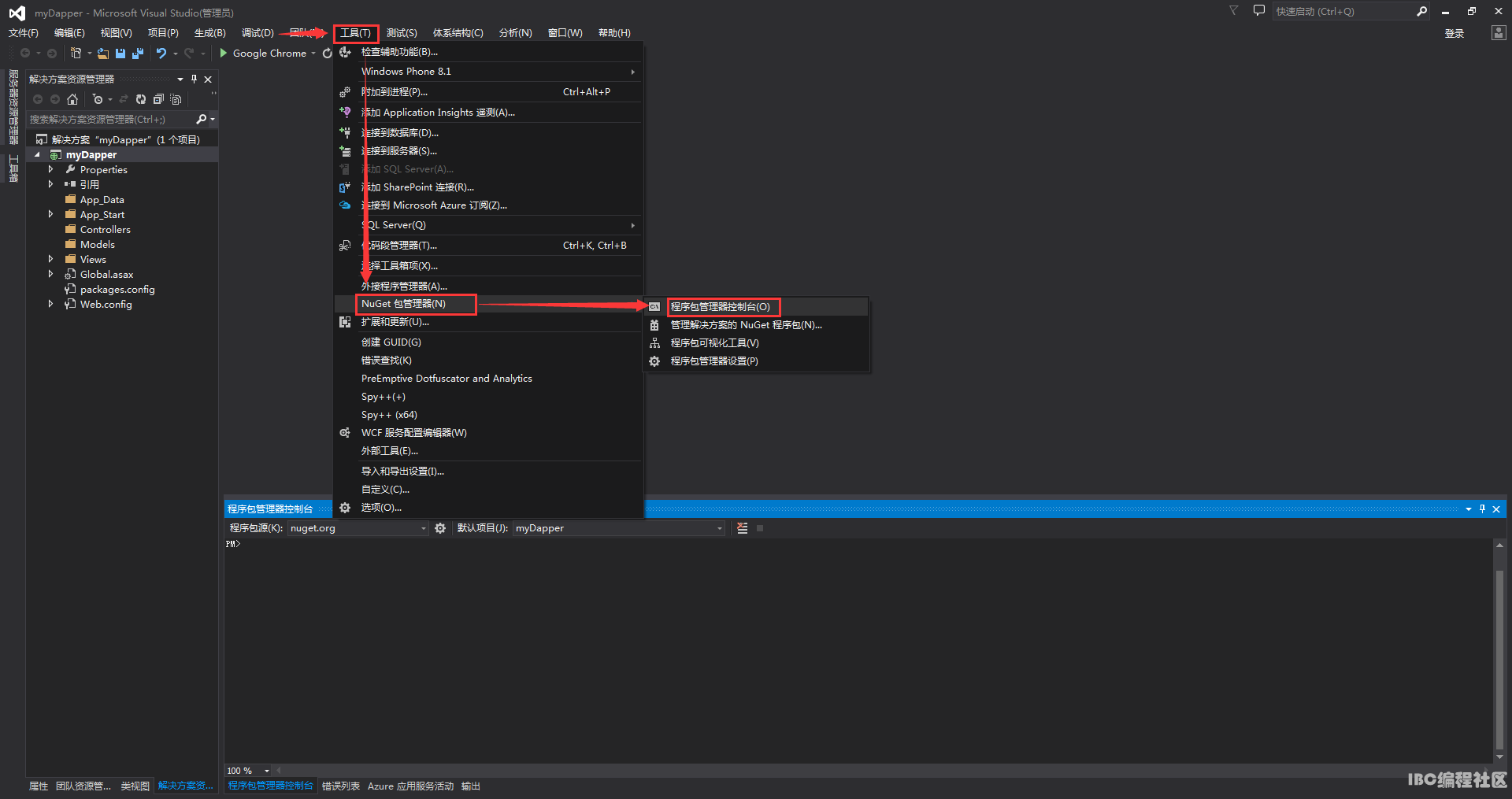Open the 团队资源管... tab
This screenshot has width=1512, height=799.
point(83,786)
